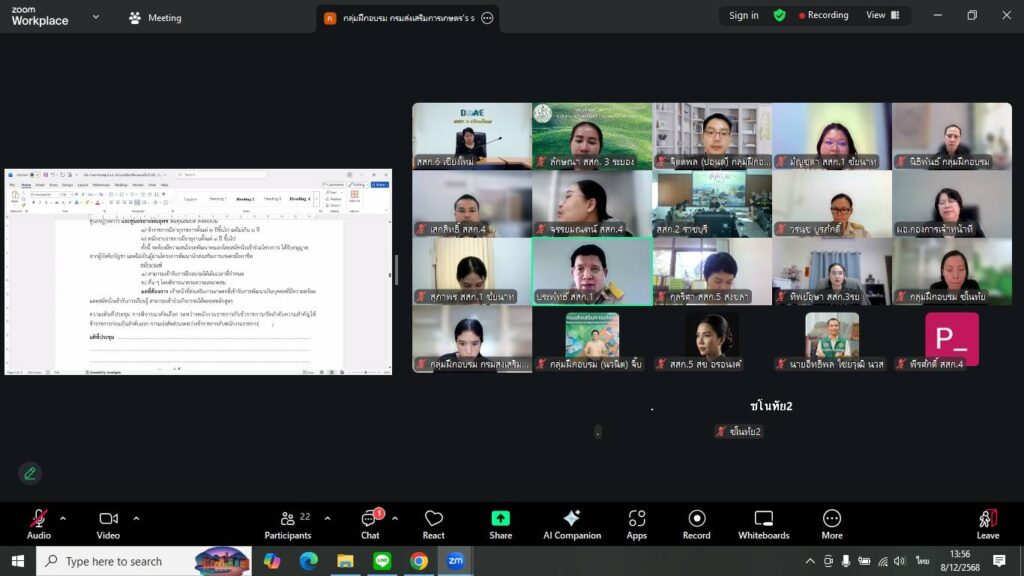The image size is (1024, 576).
Task: Toggle the Record button
Action: click(x=696, y=522)
